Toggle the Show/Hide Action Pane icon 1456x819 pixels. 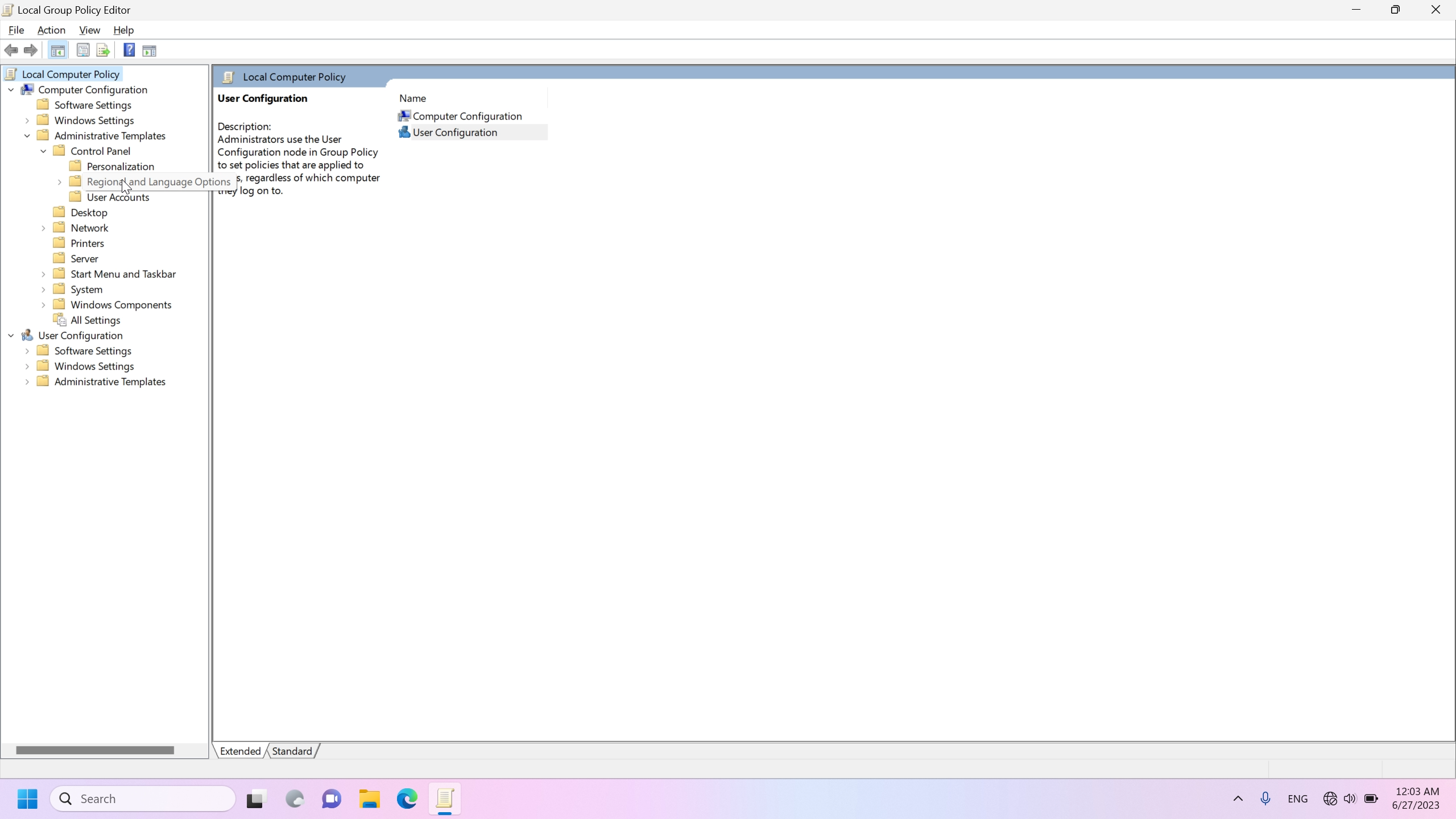[149, 51]
